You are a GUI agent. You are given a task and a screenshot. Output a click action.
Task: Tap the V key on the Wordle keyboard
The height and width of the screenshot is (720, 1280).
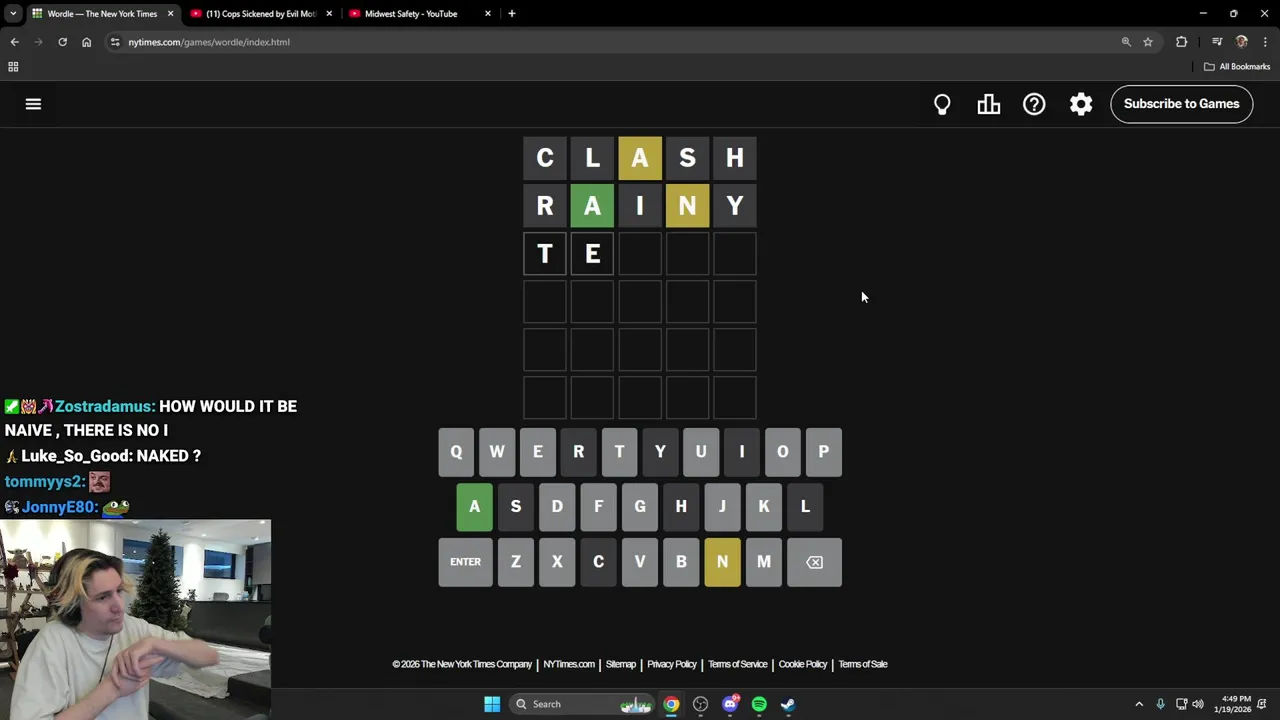(640, 562)
